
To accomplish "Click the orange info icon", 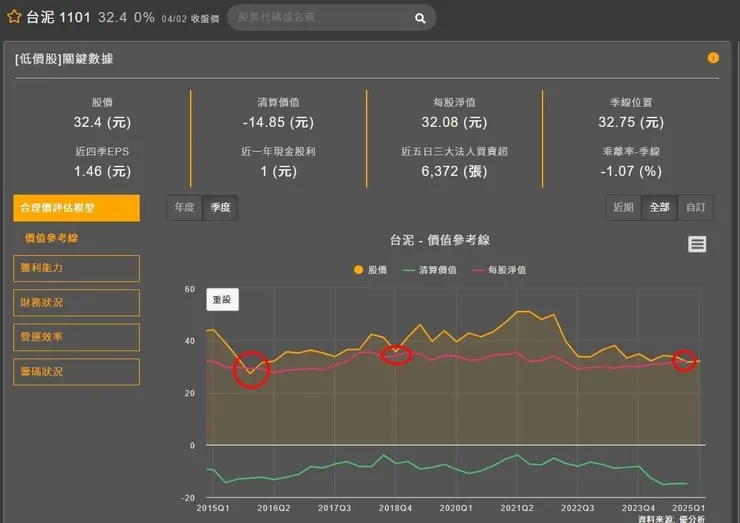I will (713, 58).
